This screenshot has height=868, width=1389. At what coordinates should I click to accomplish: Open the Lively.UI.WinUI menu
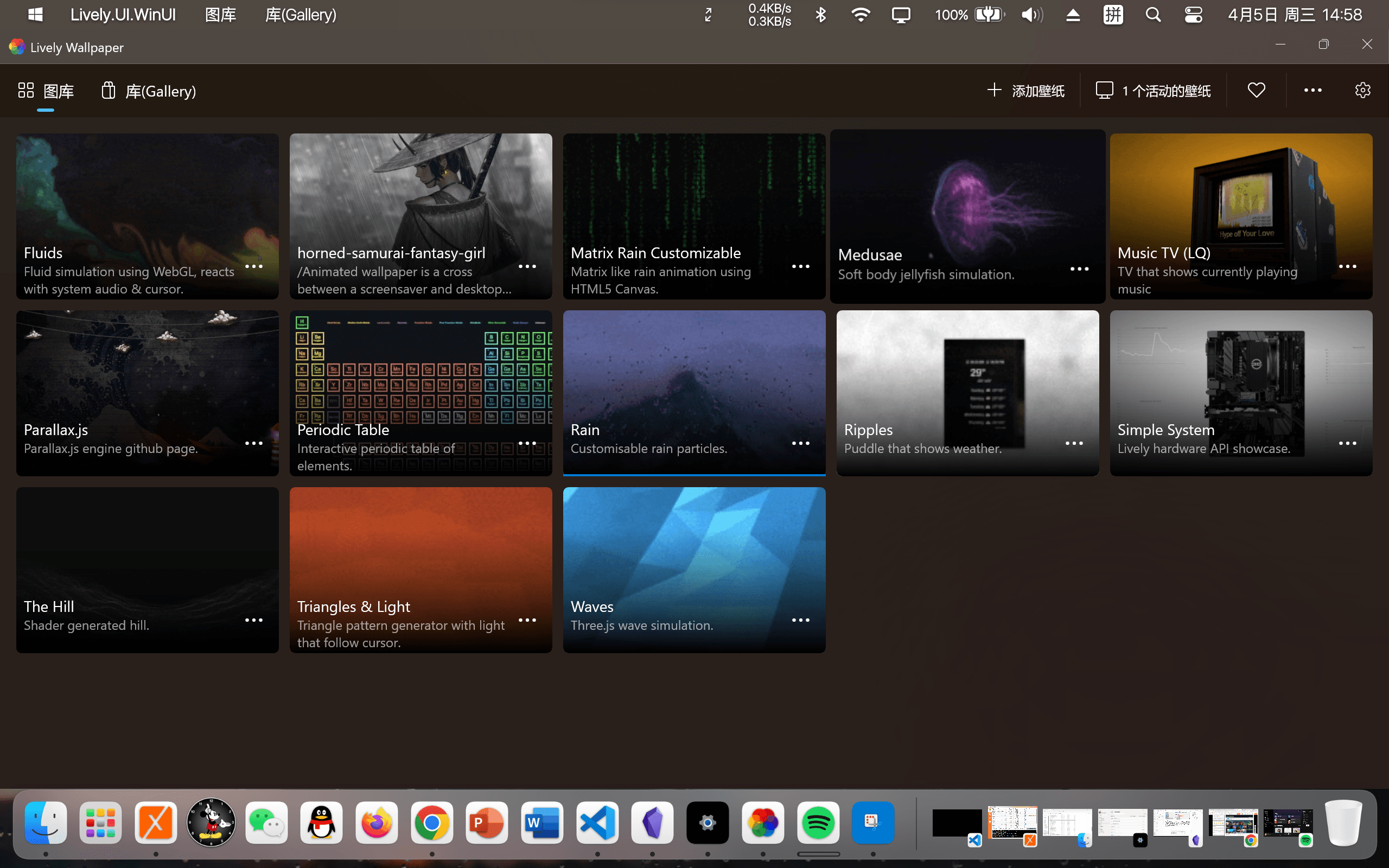tap(123, 14)
